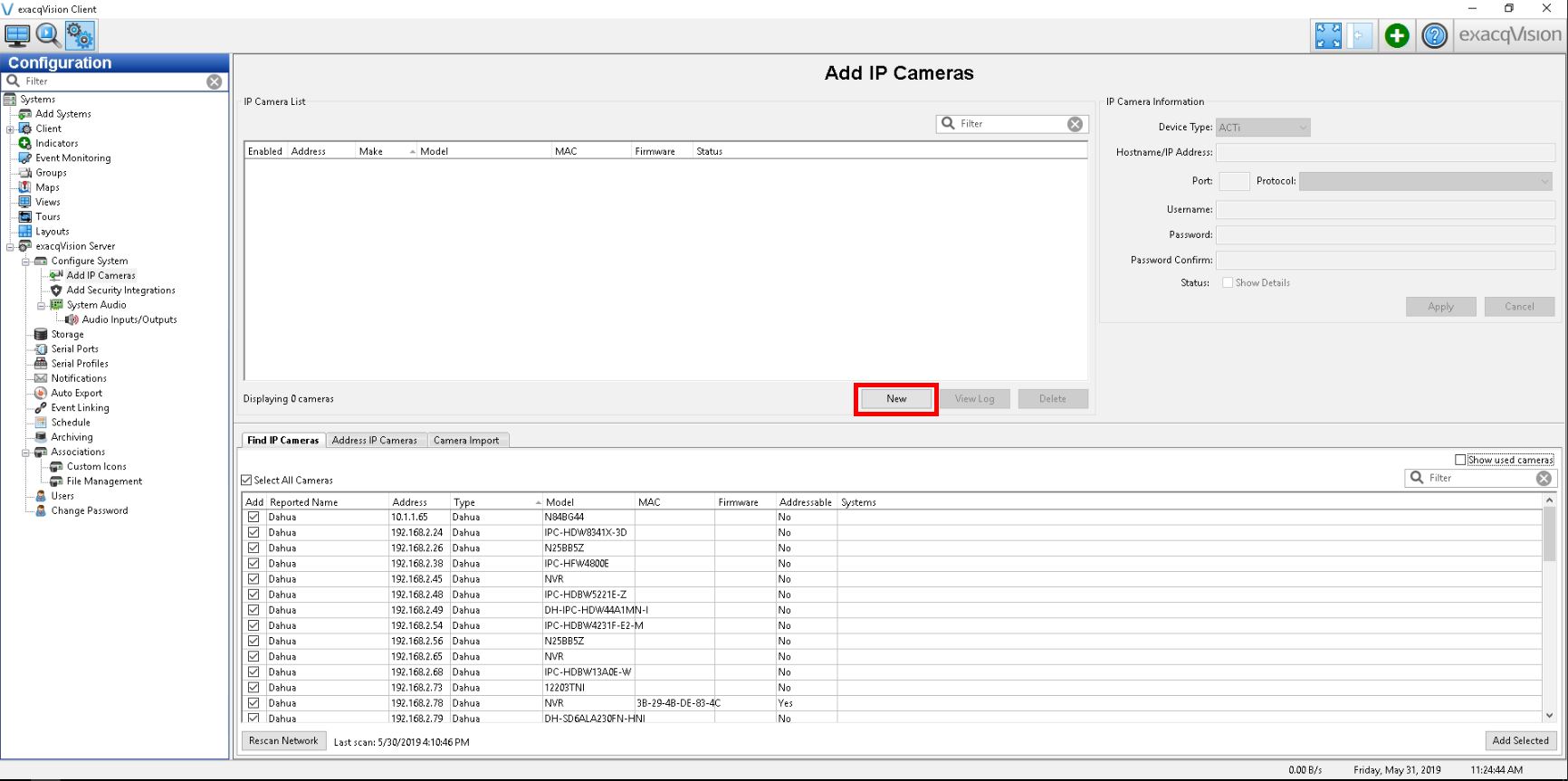The image size is (1568, 781).
Task: Open Add Systems in the tree
Action: tap(63, 114)
